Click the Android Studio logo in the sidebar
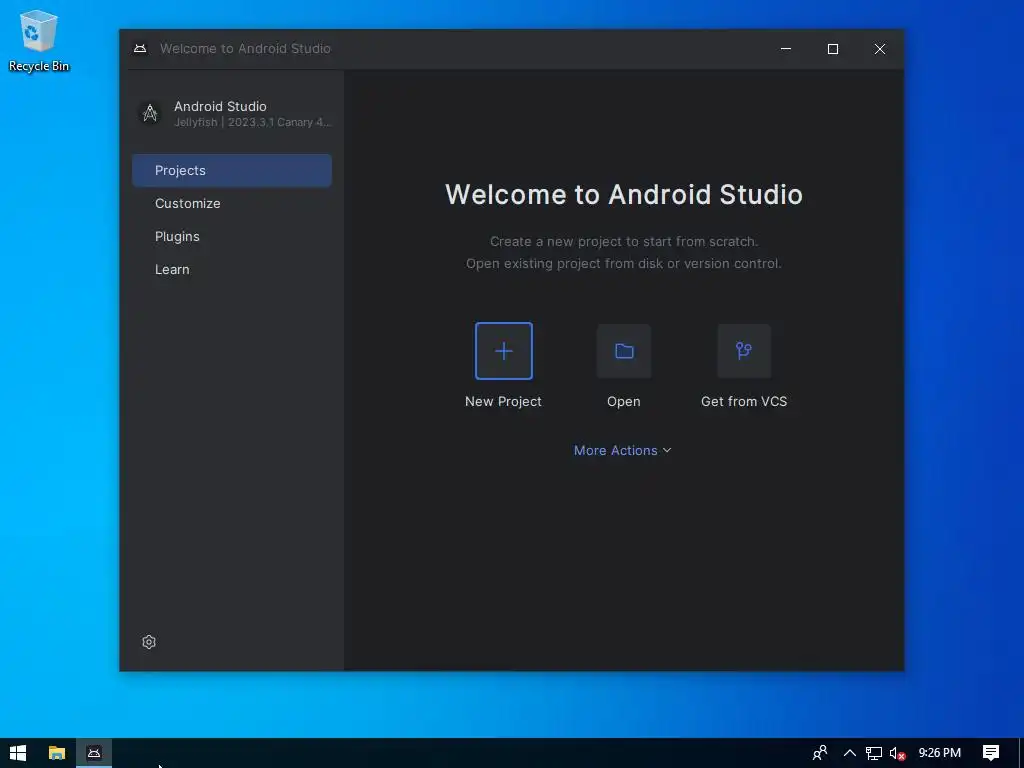The image size is (1024, 768). pyautogui.click(x=150, y=113)
